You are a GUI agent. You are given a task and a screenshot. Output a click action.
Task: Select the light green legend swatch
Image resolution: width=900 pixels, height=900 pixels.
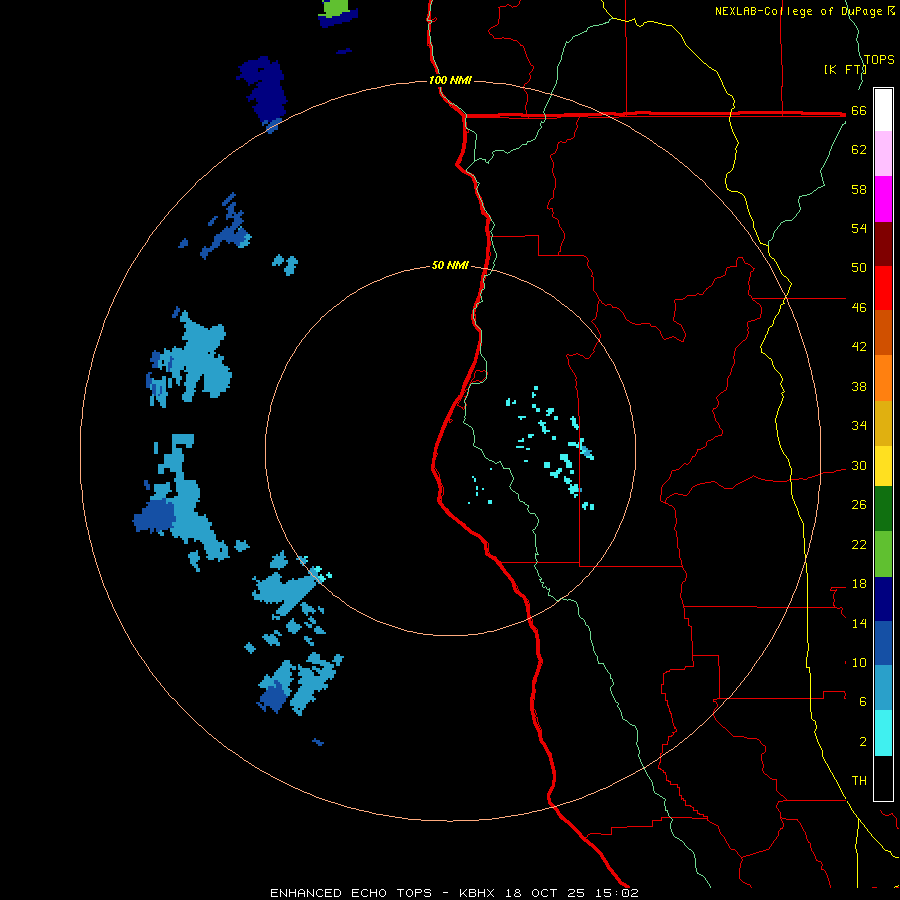tap(883, 554)
